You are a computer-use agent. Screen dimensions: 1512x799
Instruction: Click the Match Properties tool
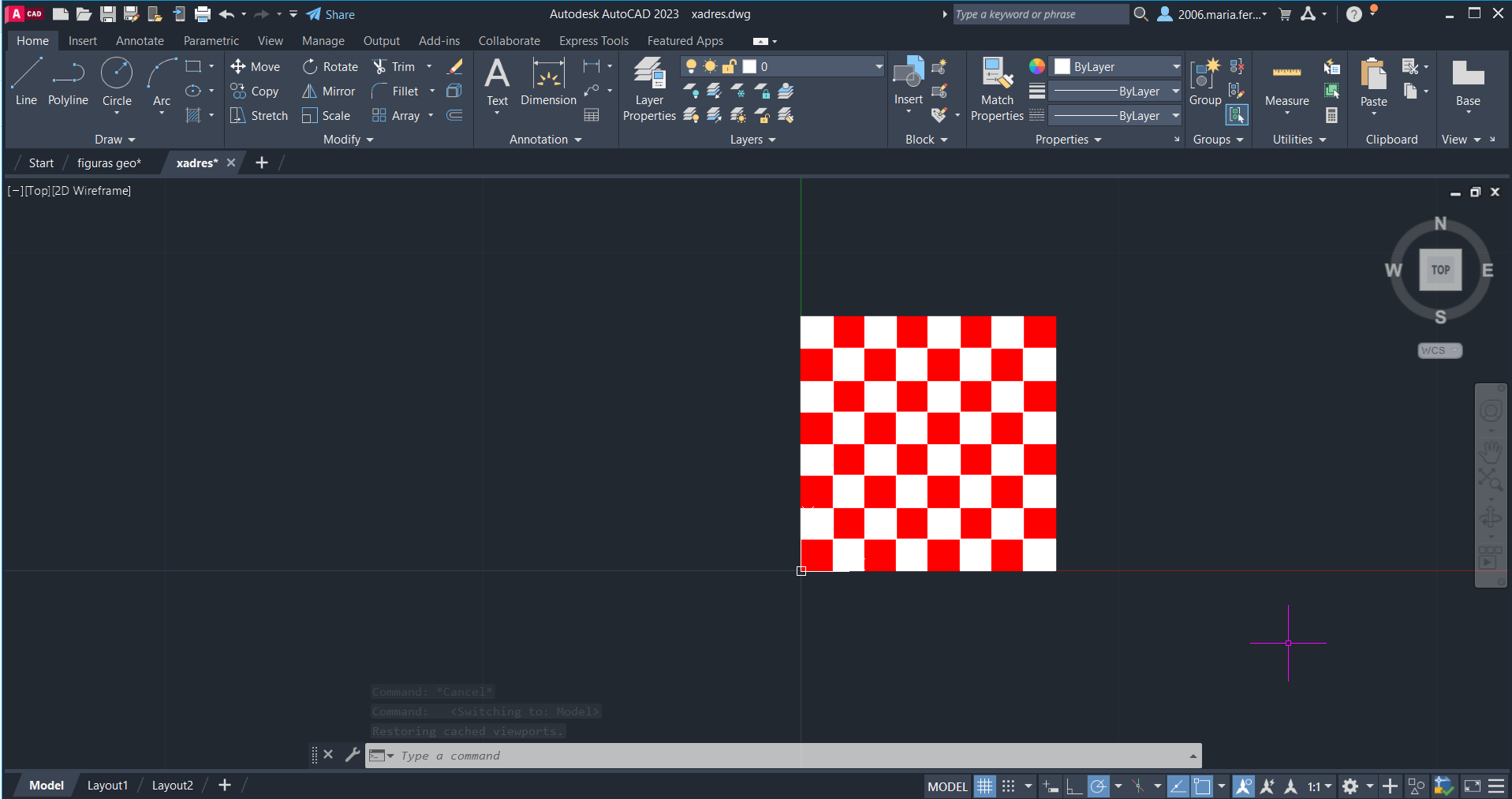tap(997, 89)
